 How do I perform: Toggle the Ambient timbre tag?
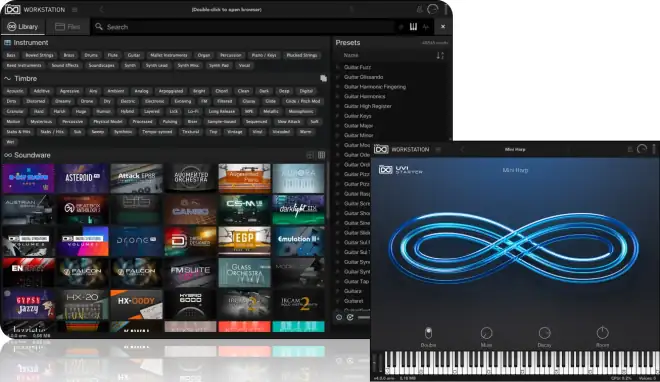(116, 91)
